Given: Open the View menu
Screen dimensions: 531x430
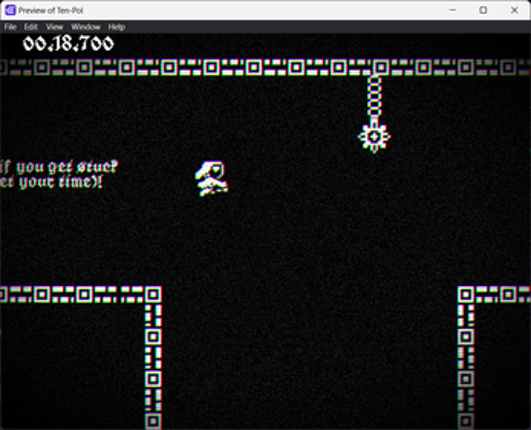Looking at the screenshot, I should 55,27.
